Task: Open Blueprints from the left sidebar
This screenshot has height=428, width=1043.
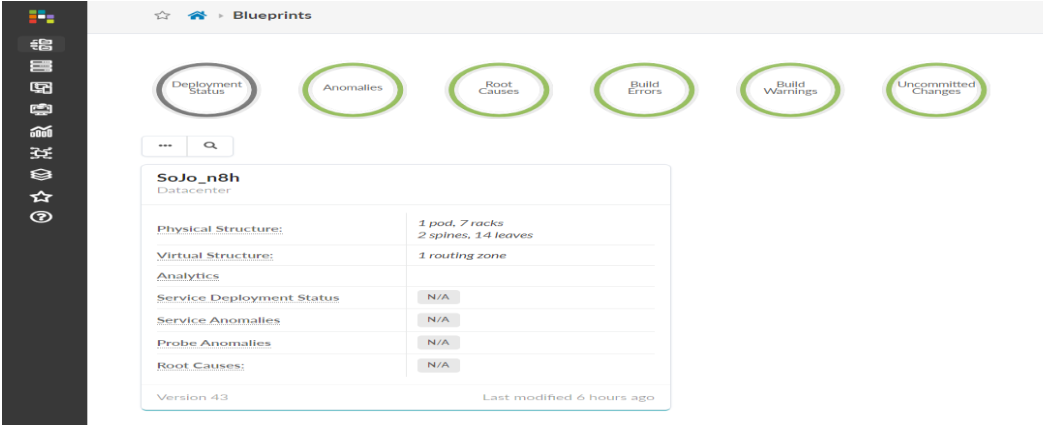Action: 42,44
